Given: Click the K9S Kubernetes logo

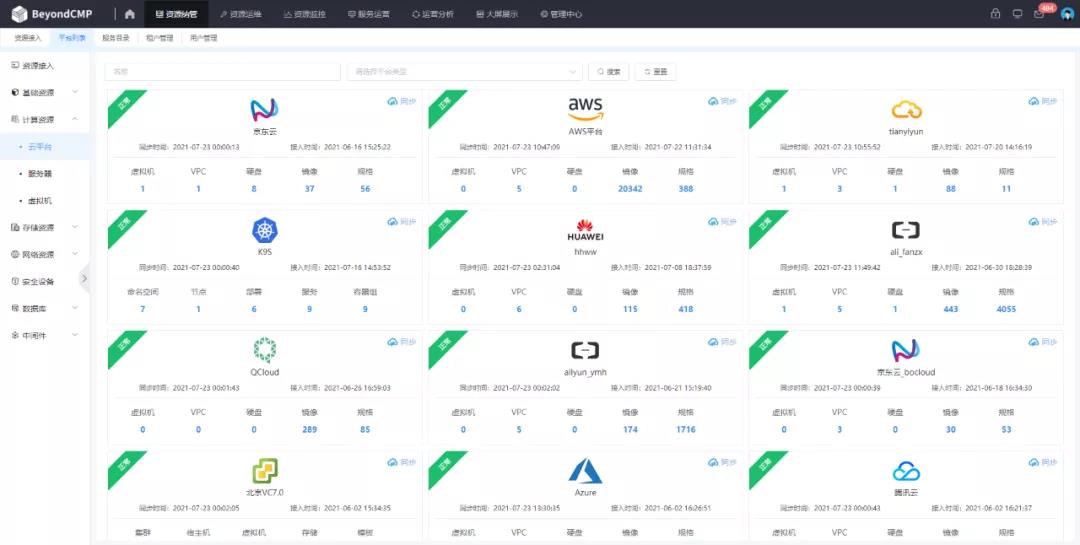Looking at the screenshot, I should click(x=264, y=230).
